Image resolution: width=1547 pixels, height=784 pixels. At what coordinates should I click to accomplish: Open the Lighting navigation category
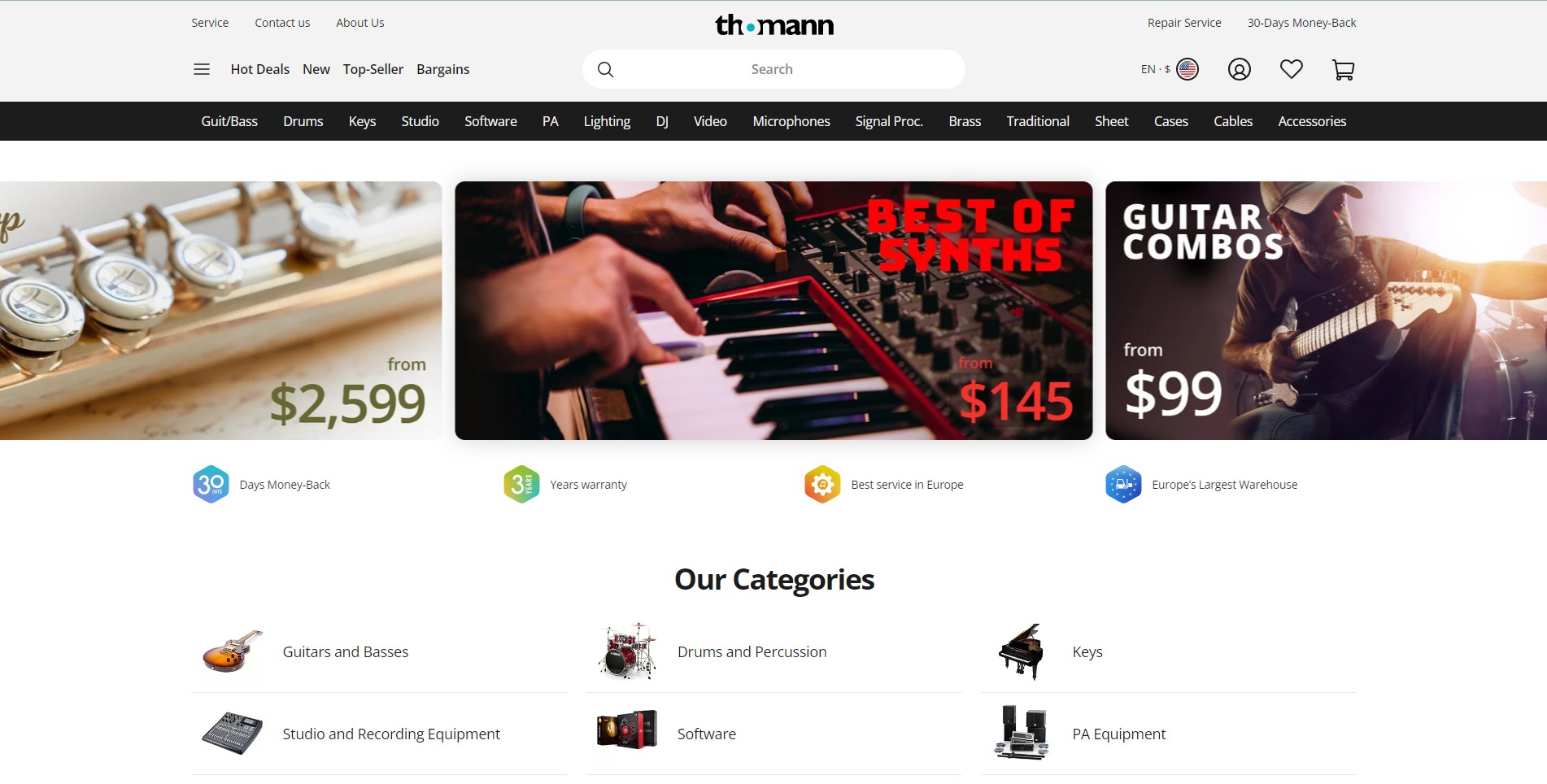pos(607,121)
